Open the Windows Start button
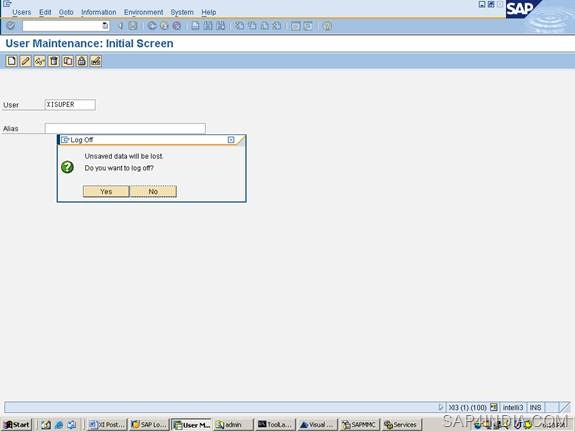Screen dimensions: 575x432 [x=17, y=425]
